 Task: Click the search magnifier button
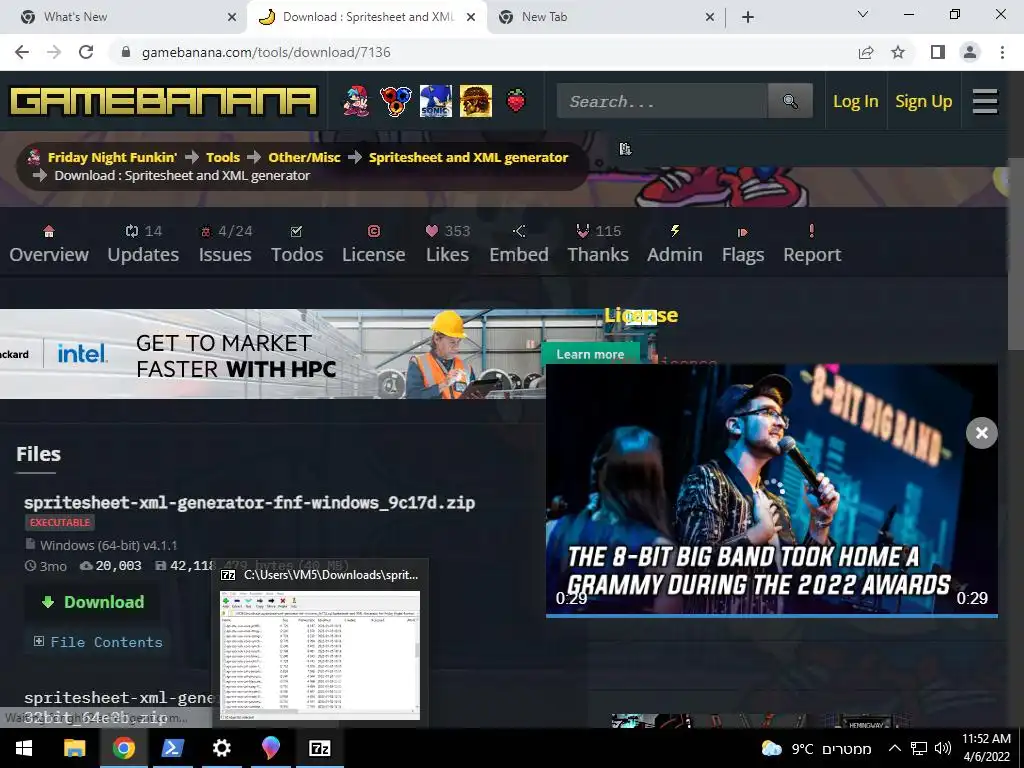(790, 101)
